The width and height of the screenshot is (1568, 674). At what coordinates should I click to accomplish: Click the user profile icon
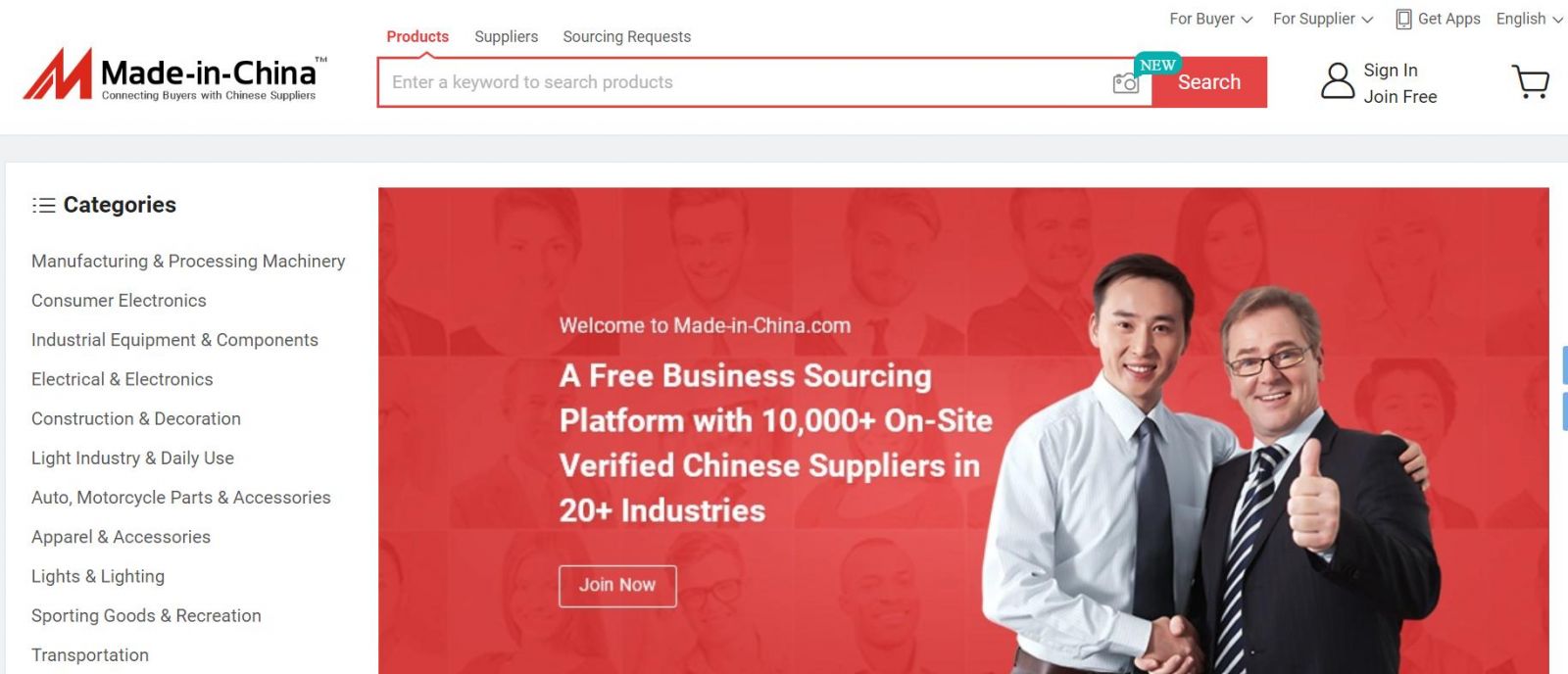(x=1338, y=81)
